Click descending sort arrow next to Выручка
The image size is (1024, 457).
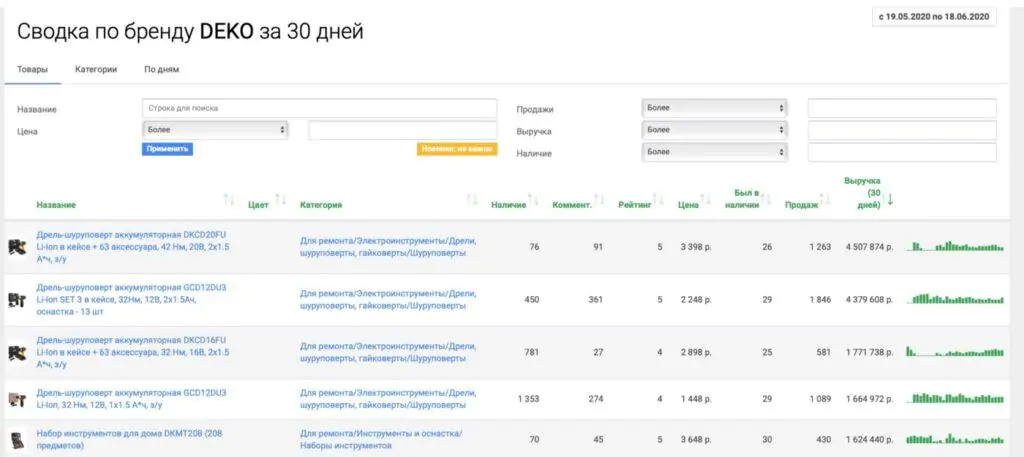coord(890,200)
